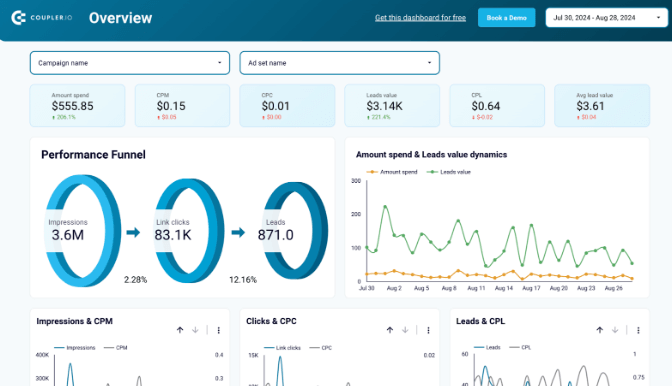Click down arrow on Leads & CPL chart

pyautogui.click(x=615, y=330)
